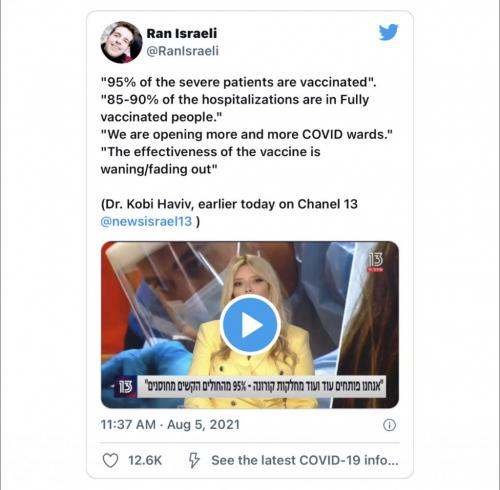Click the lightning bolt COVID icon
500x490 pixels.
(x=194, y=460)
